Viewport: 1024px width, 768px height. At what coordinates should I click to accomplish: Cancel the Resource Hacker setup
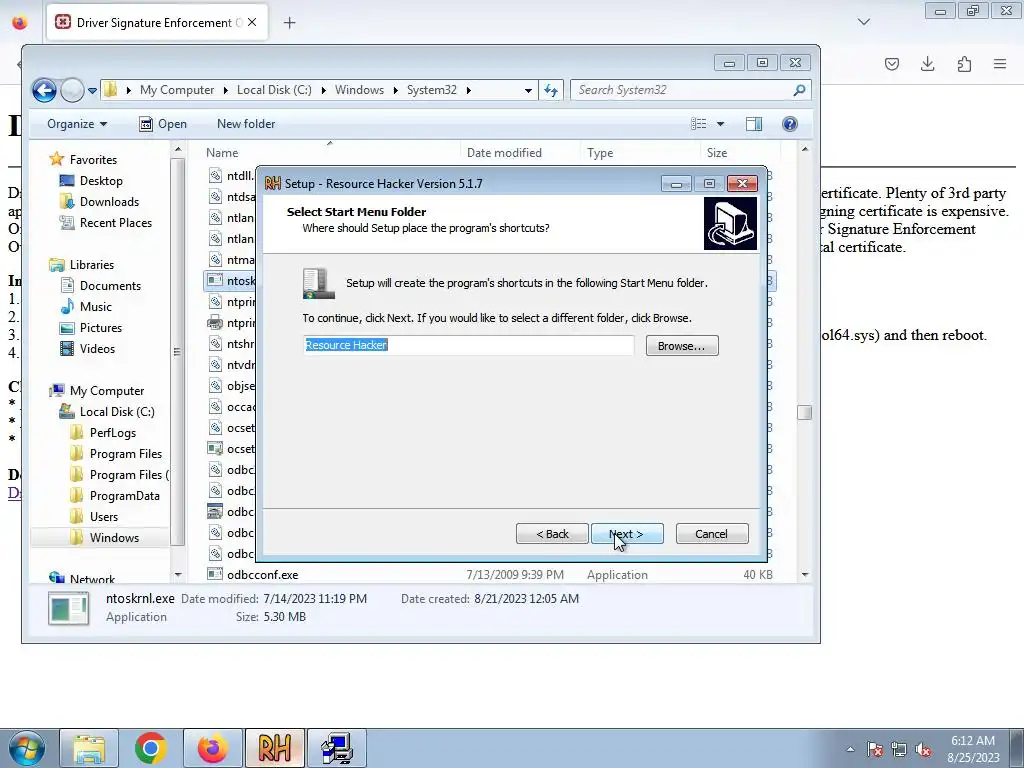click(712, 534)
